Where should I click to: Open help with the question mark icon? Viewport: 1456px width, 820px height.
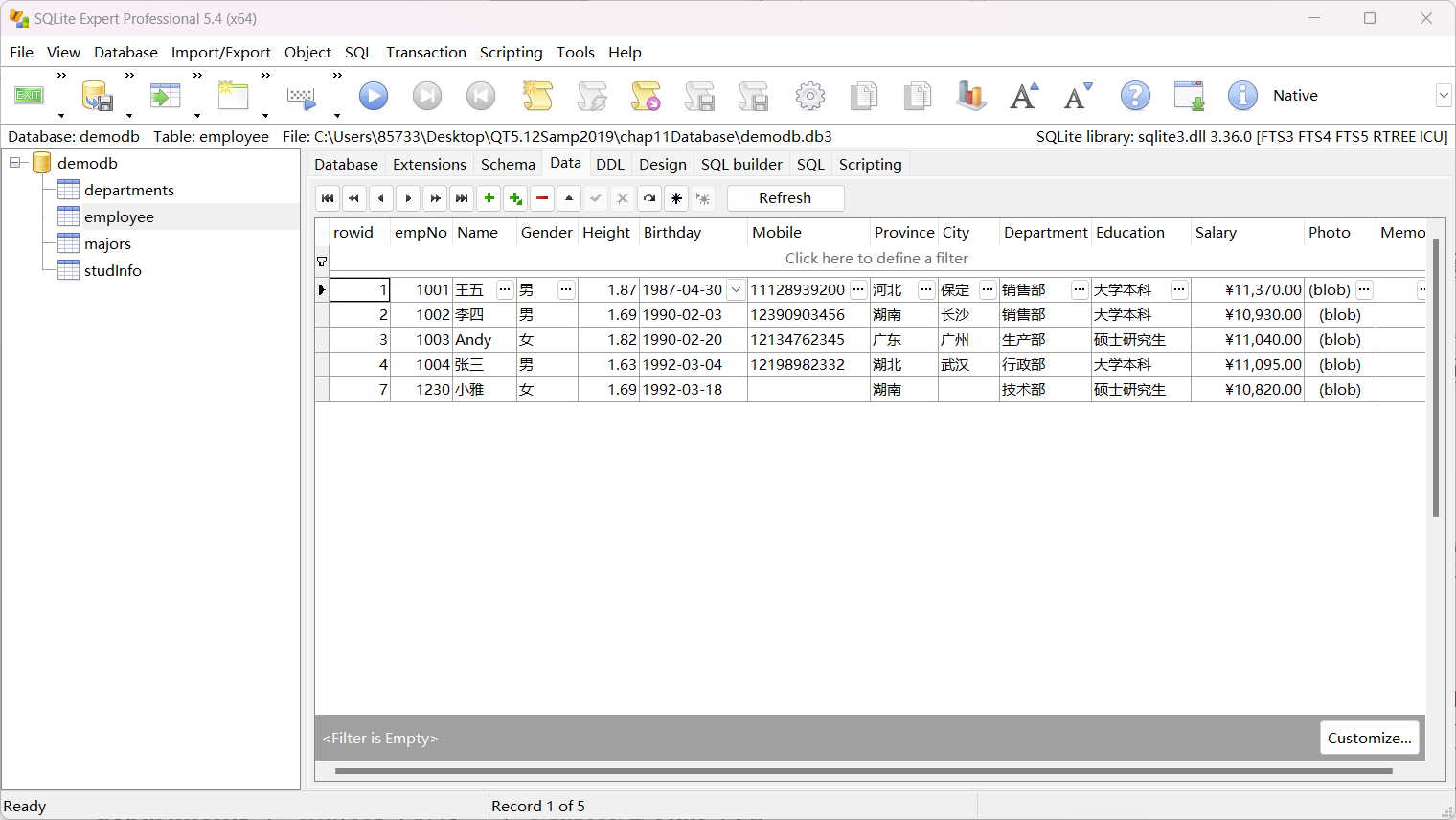[x=1135, y=96]
